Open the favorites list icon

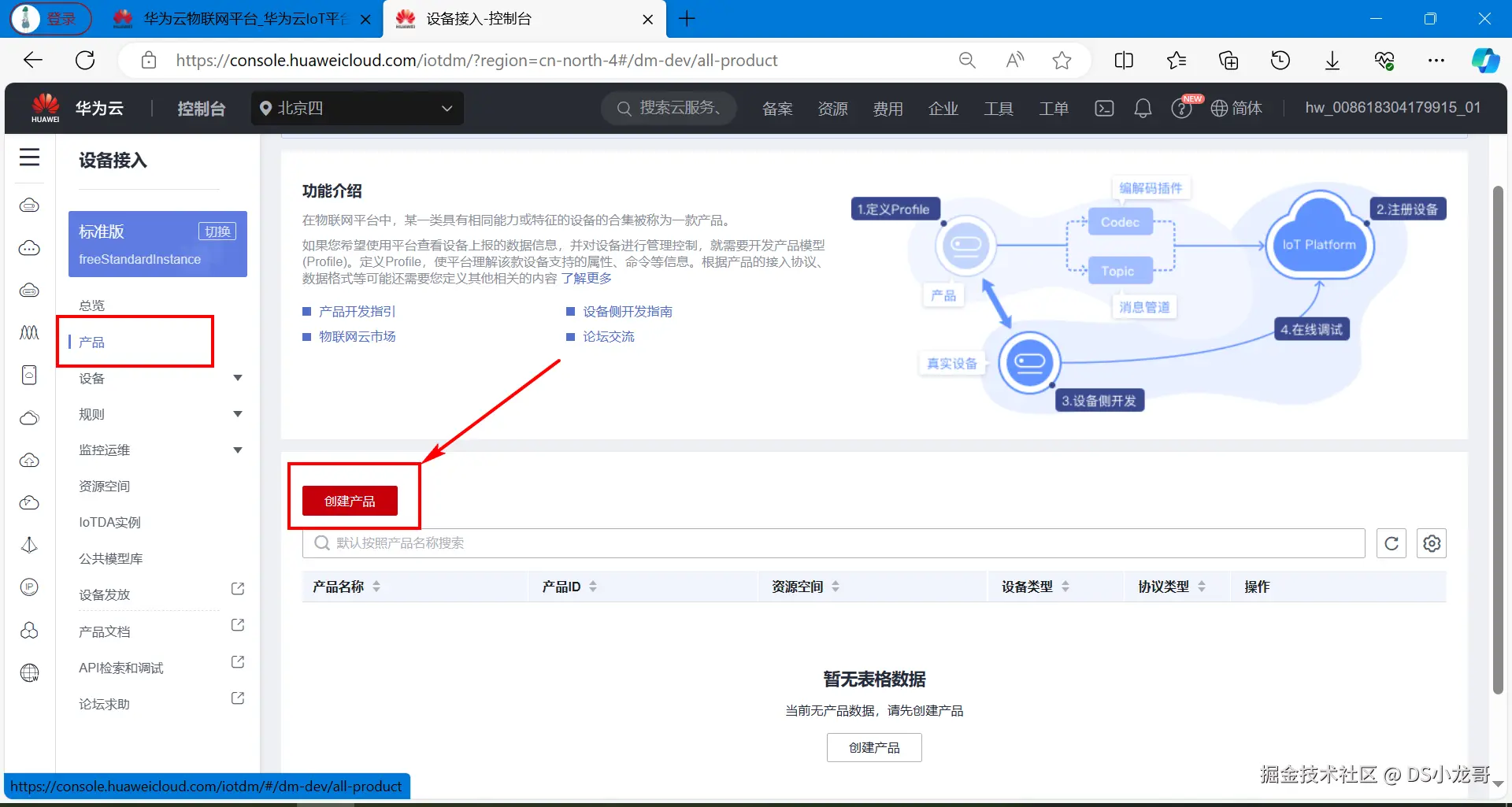pyautogui.click(x=1177, y=61)
